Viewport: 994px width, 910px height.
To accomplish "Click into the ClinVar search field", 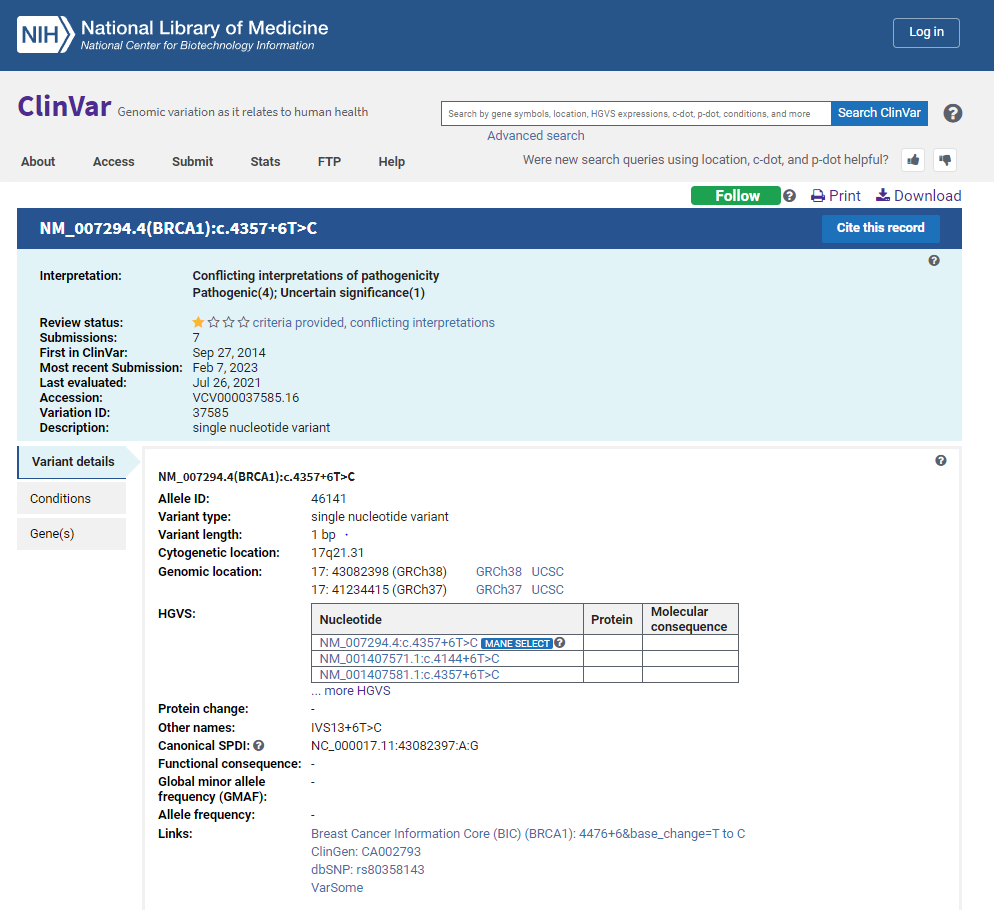I will [635, 114].
